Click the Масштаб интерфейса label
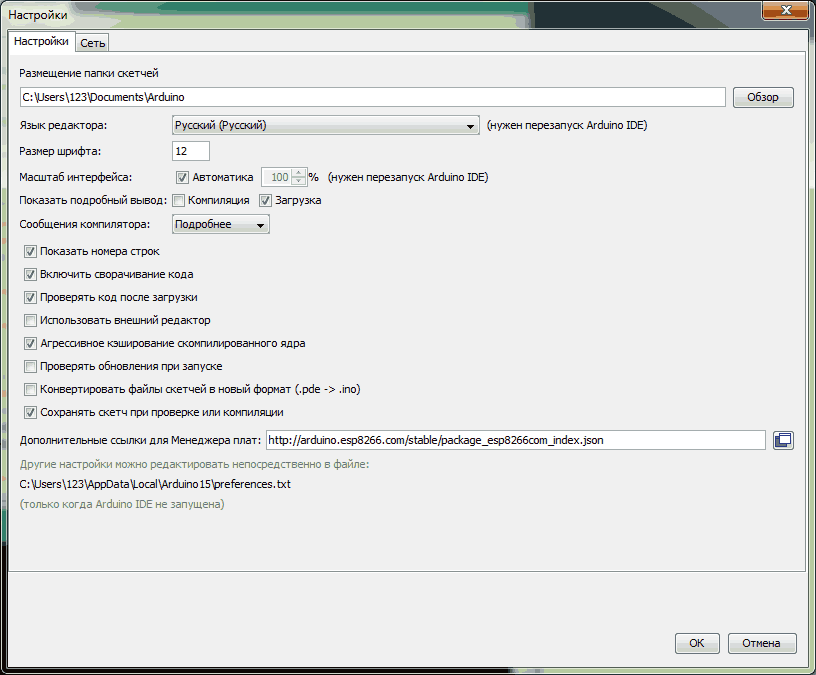The image size is (816, 675). (x=76, y=177)
